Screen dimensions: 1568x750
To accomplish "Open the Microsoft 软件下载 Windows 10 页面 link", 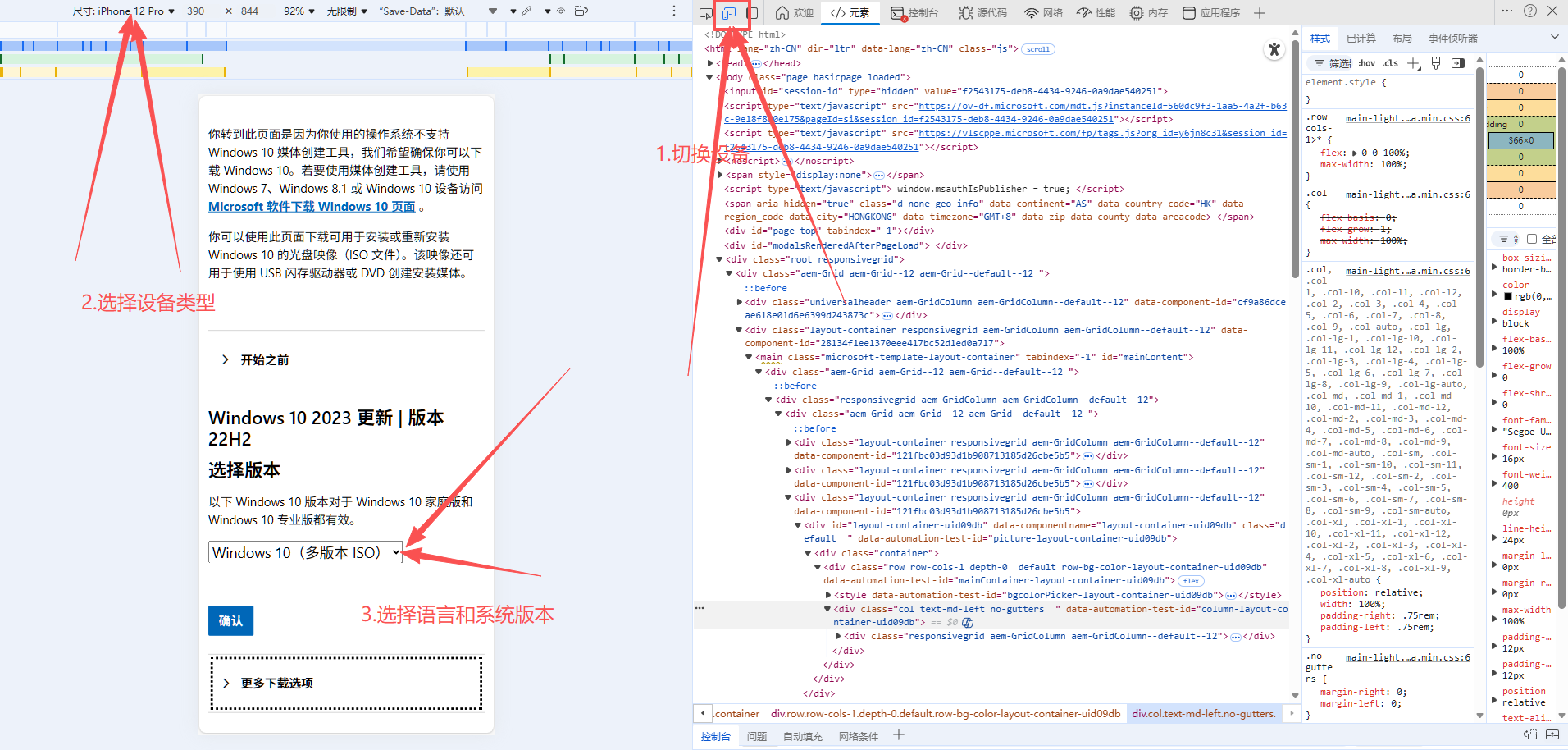I will point(312,207).
